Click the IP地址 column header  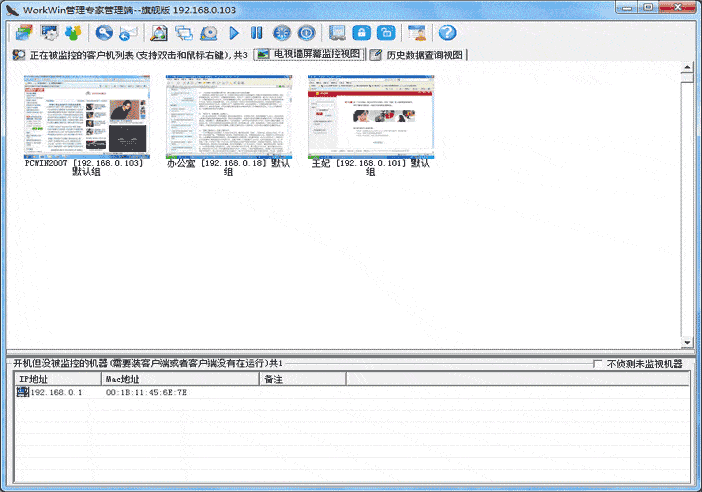(x=57, y=379)
